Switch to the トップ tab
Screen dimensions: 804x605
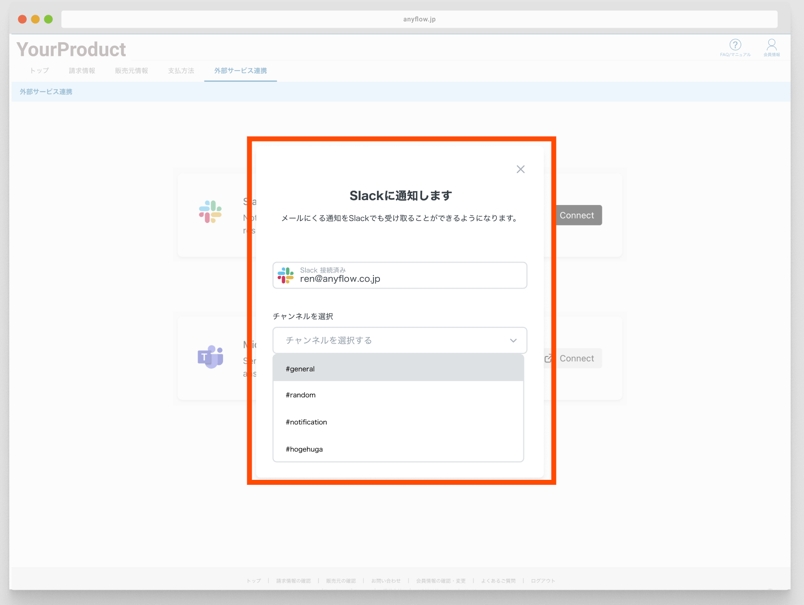[x=39, y=71]
